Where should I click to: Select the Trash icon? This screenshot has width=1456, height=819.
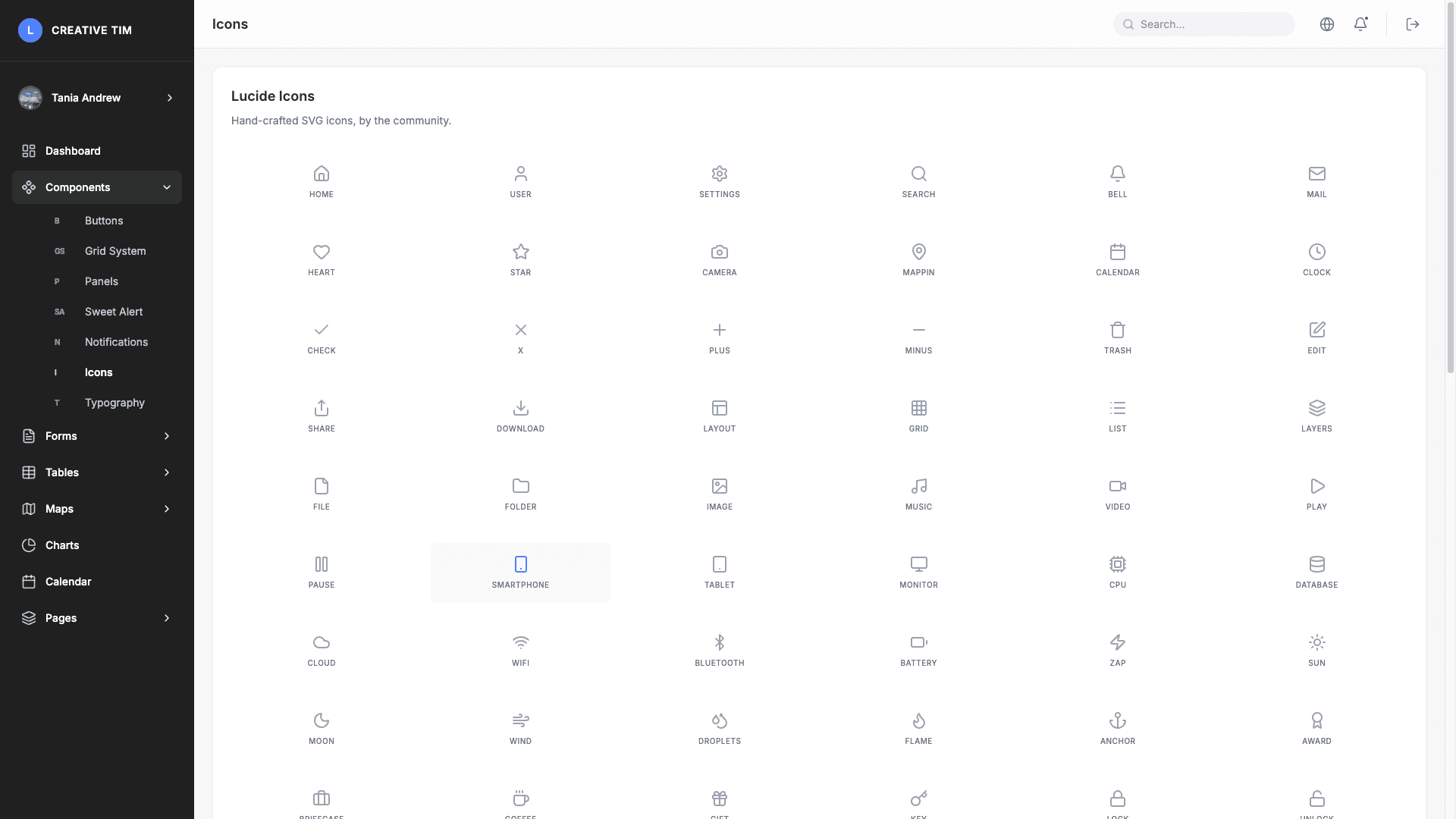pyautogui.click(x=1117, y=336)
